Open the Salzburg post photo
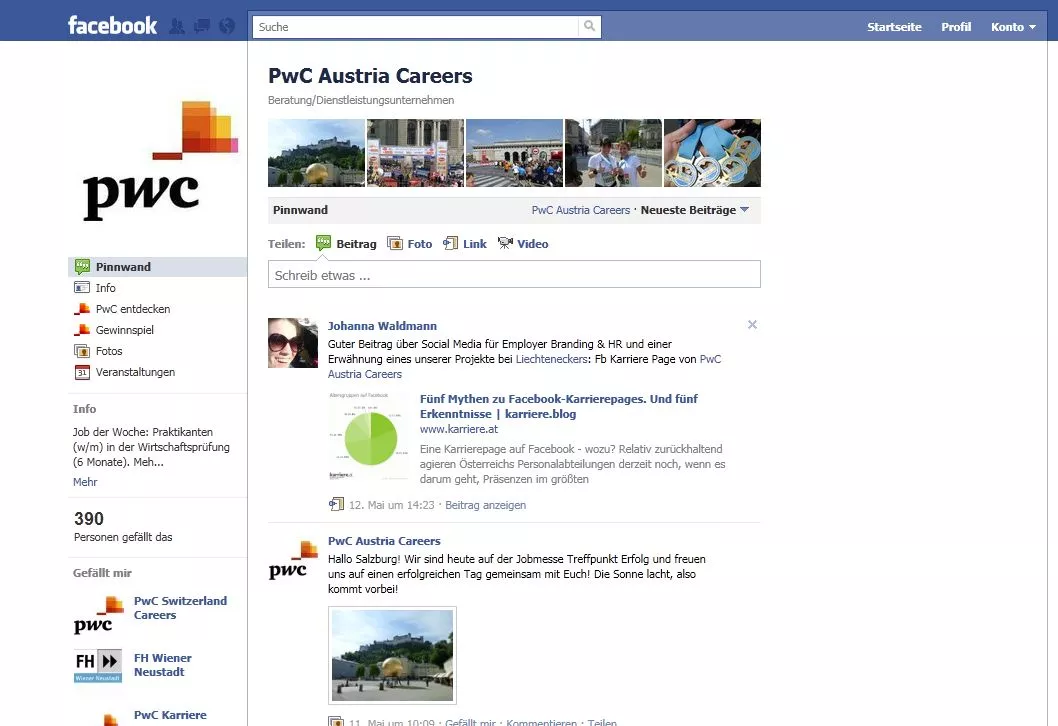1058x726 pixels. point(392,655)
